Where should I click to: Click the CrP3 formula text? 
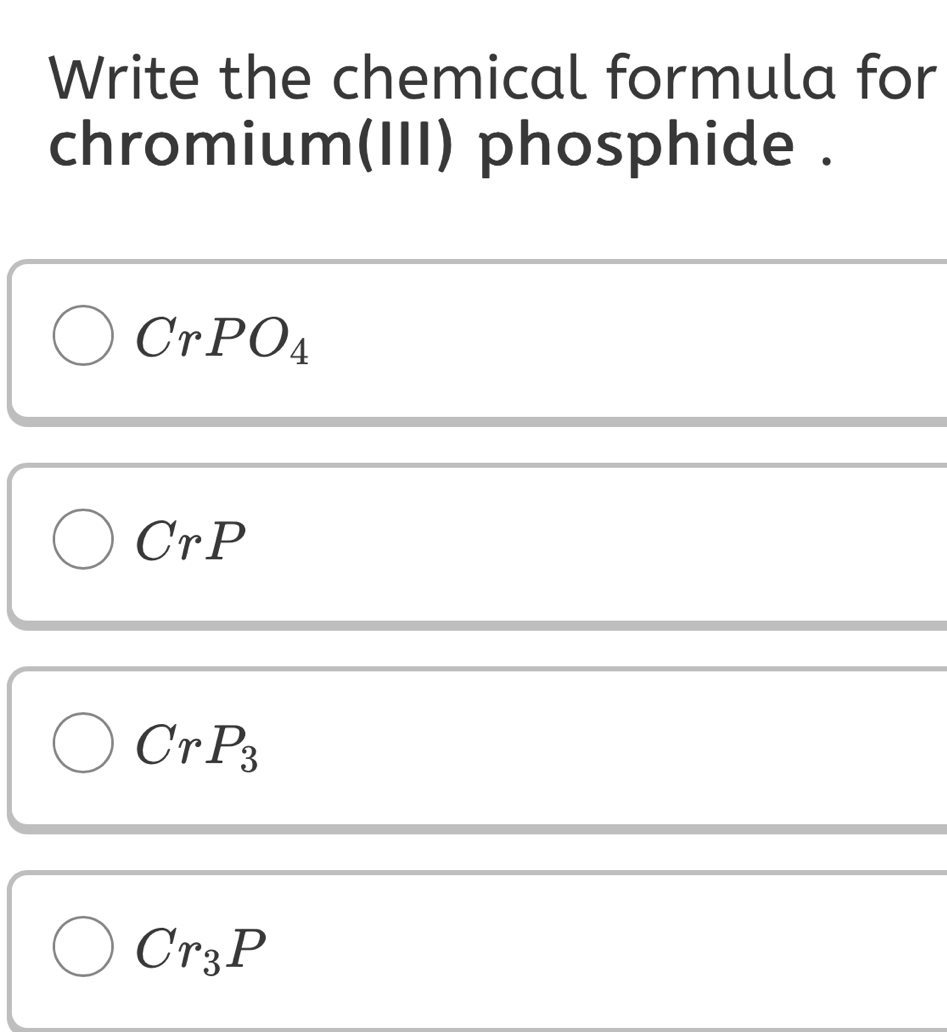[197, 745]
